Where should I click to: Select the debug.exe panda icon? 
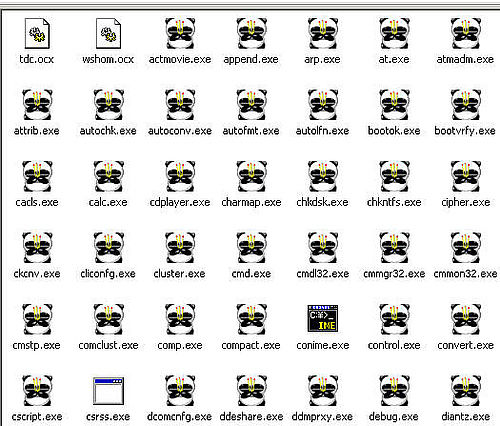tap(394, 390)
